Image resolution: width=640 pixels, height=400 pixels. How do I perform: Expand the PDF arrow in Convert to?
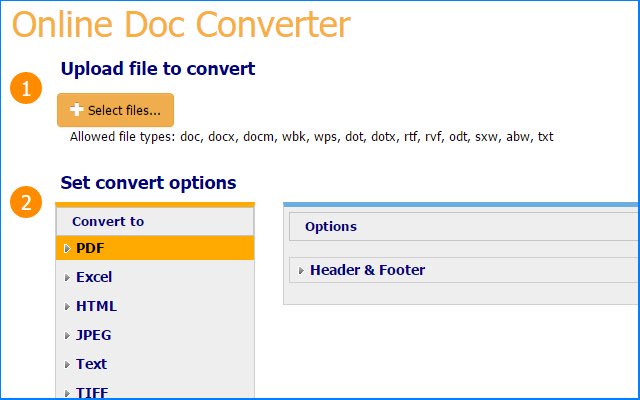coord(67,249)
